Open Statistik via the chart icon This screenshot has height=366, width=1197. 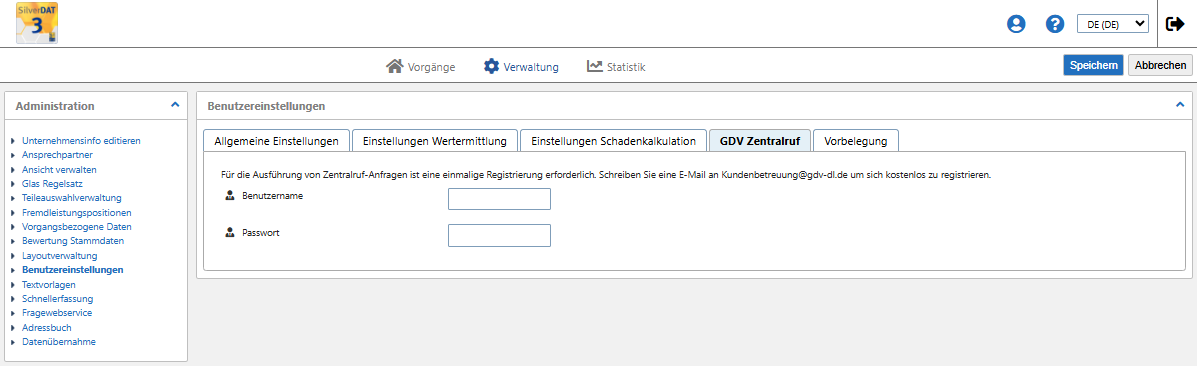pyautogui.click(x=595, y=66)
